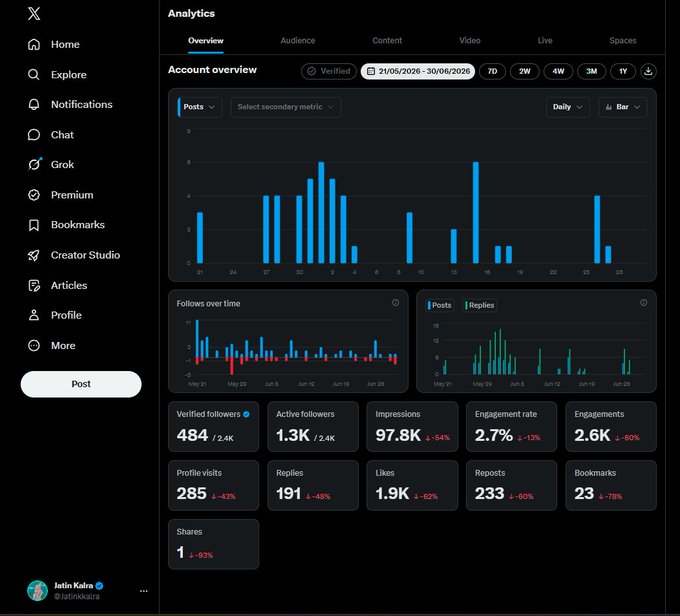The width and height of the screenshot is (680, 616).
Task: Open Grok from sidebar icon
Action: tap(34, 164)
